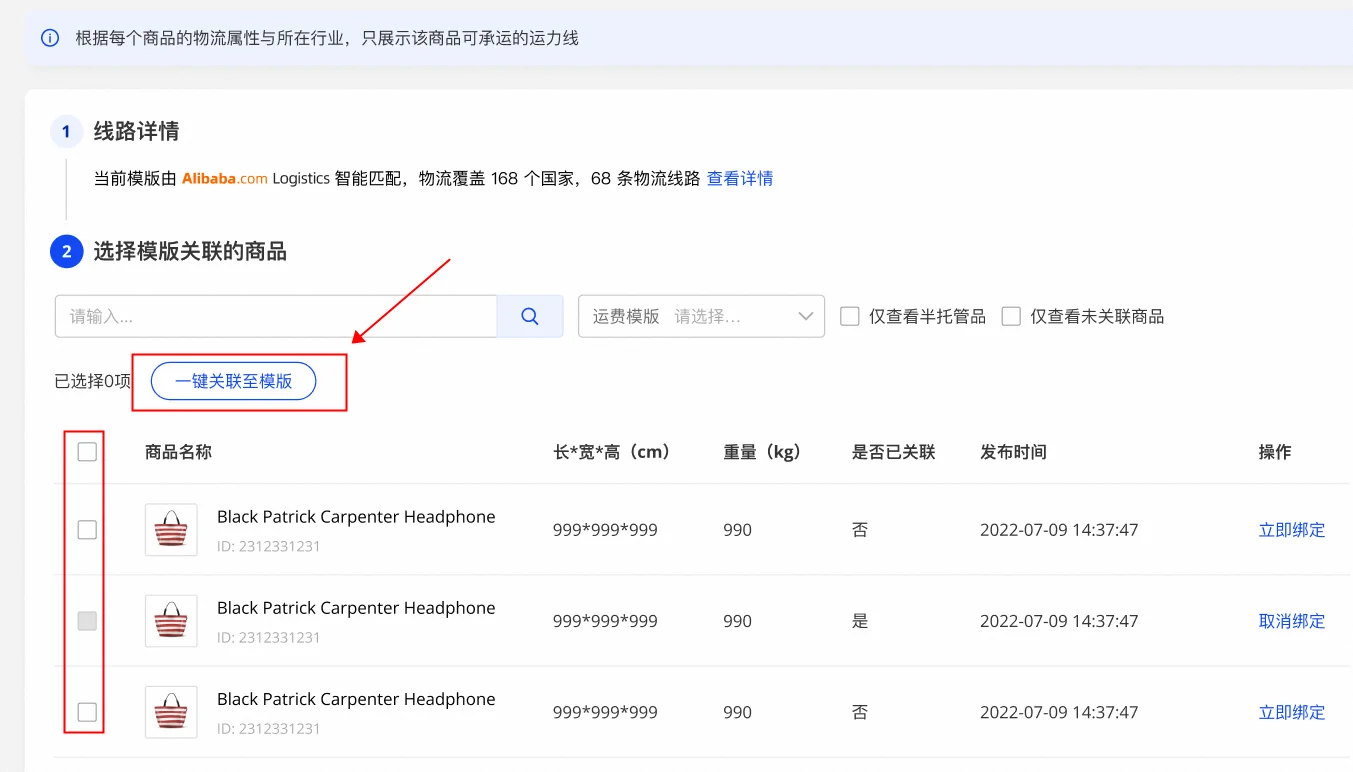Image resolution: width=1353 pixels, height=772 pixels.
Task: Focus the product search input field
Action: [276, 316]
